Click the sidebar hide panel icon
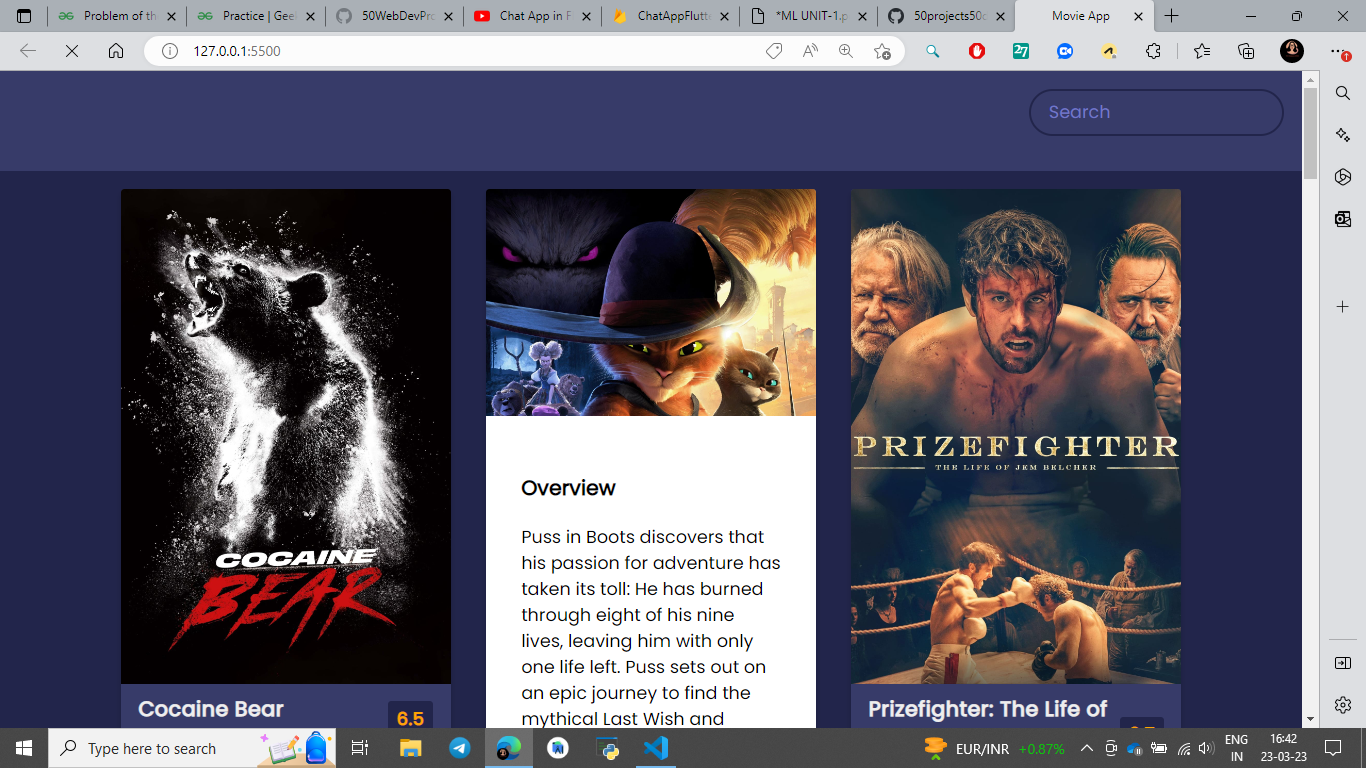Viewport: 1366px width, 768px height. [1343, 663]
